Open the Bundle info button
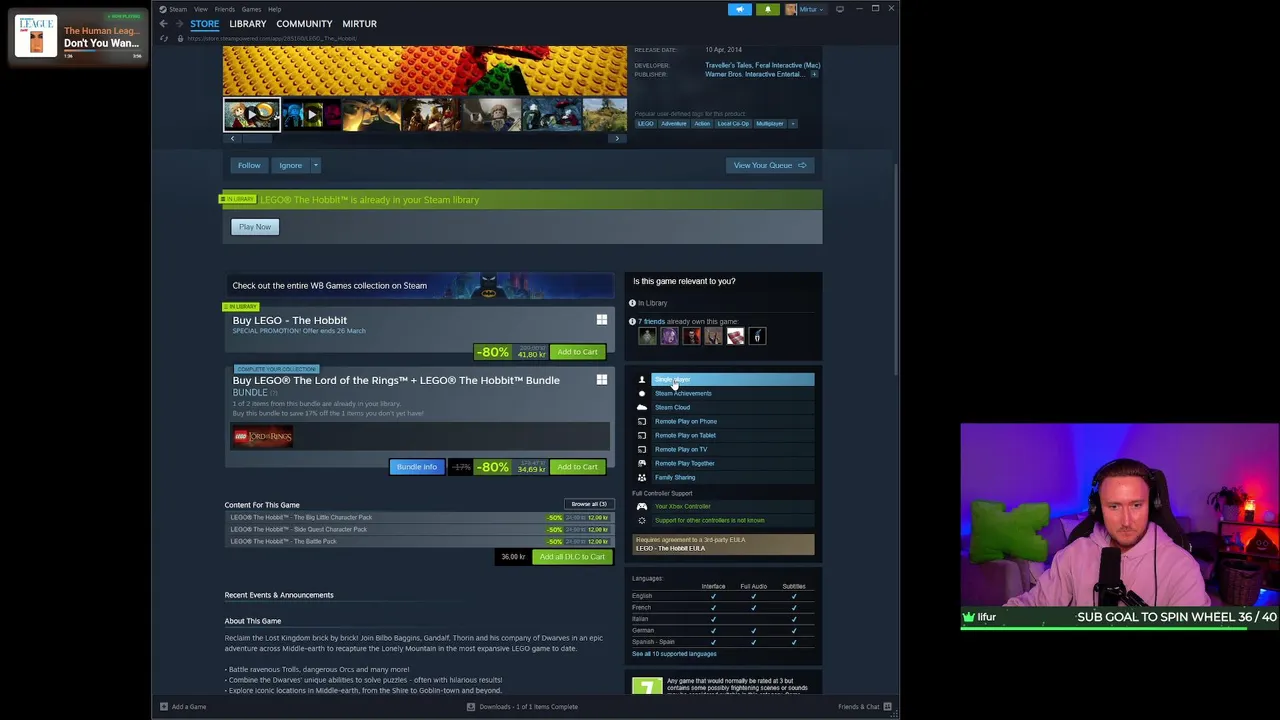Image resolution: width=1280 pixels, height=720 pixels. pos(416,467)
